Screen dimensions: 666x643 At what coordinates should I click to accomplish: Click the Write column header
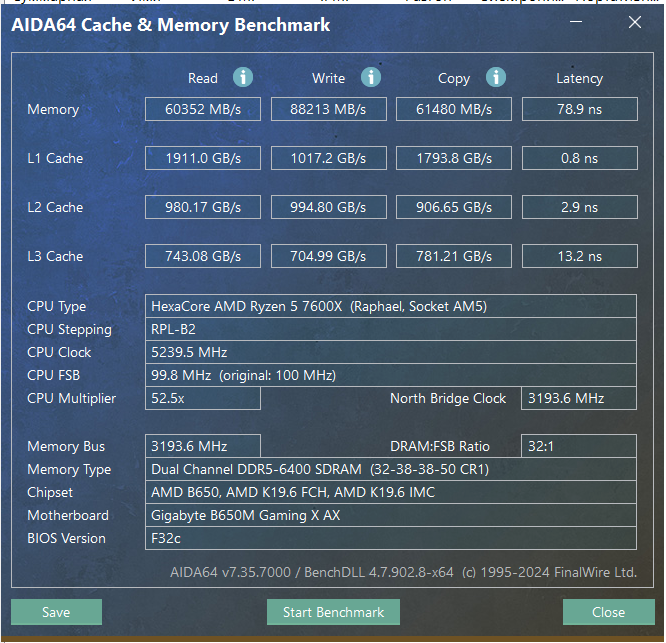tap(329, 78)
